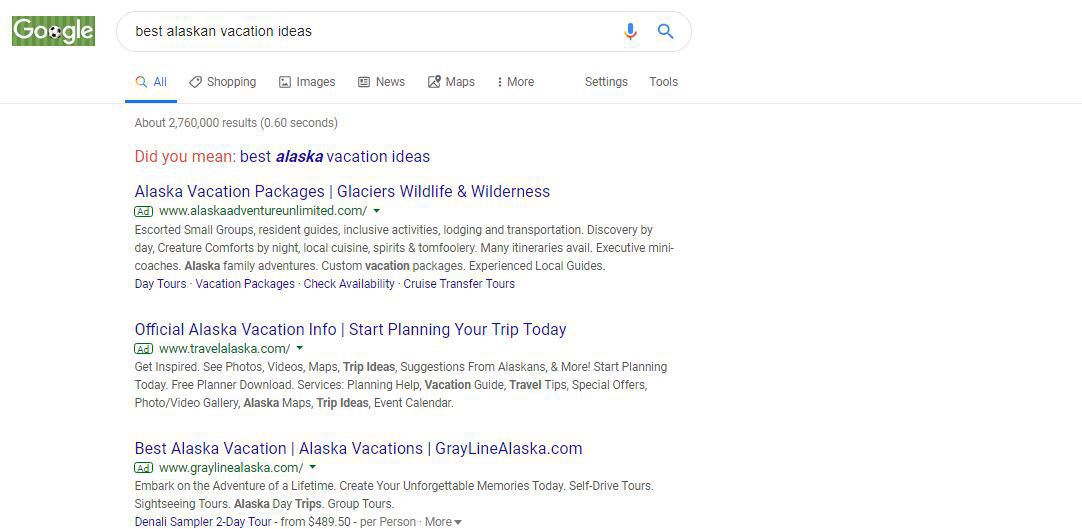Screen dimensions: 1082x529
Task: Click the www.graylinealaska.com/ URL text
Action: pyautogui.click(x=231, y=468)
